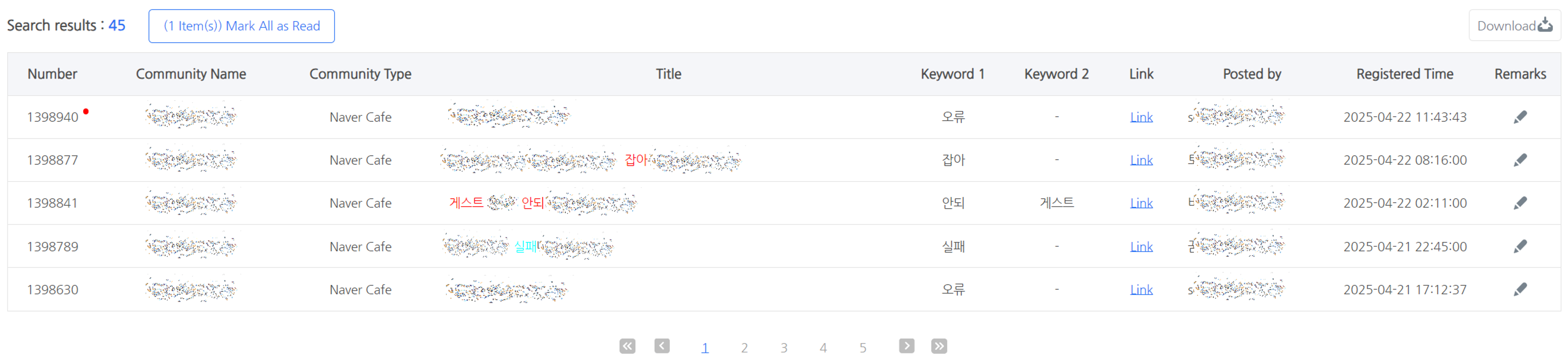Select results page 3
The image size is (1568, 363).
tap(784, 348)
